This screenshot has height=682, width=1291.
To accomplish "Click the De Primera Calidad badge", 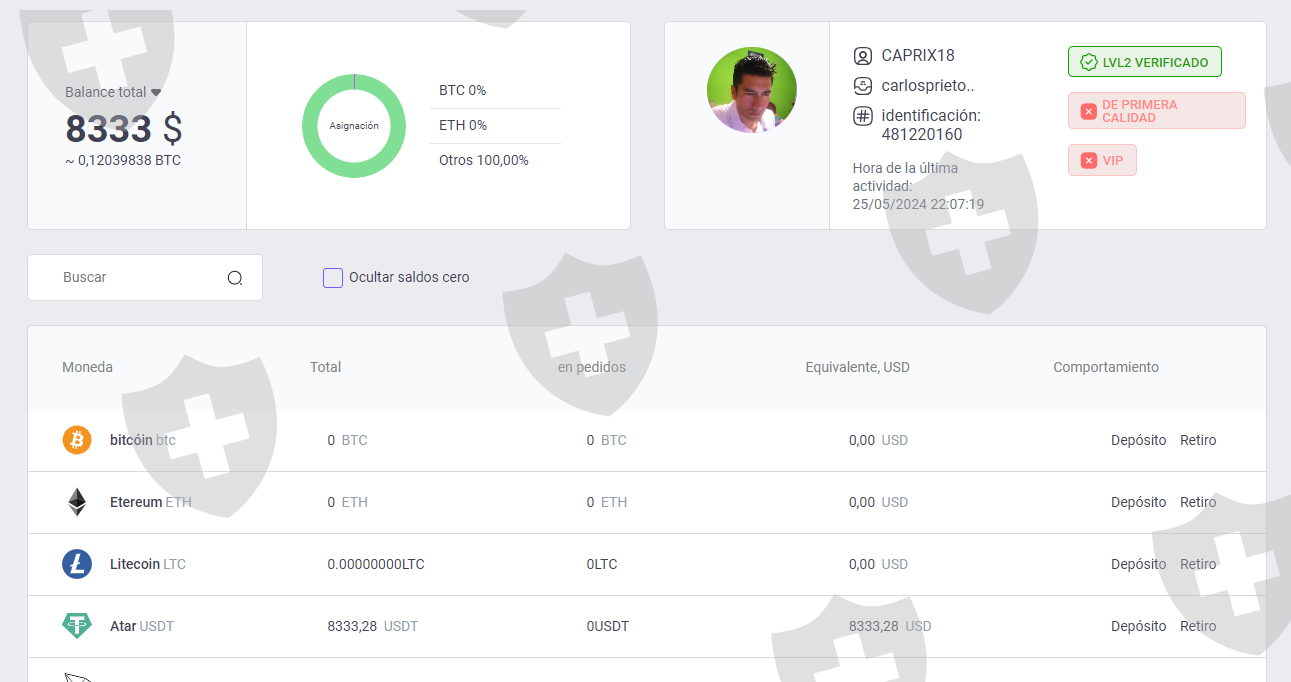I will pos(1156,111).
